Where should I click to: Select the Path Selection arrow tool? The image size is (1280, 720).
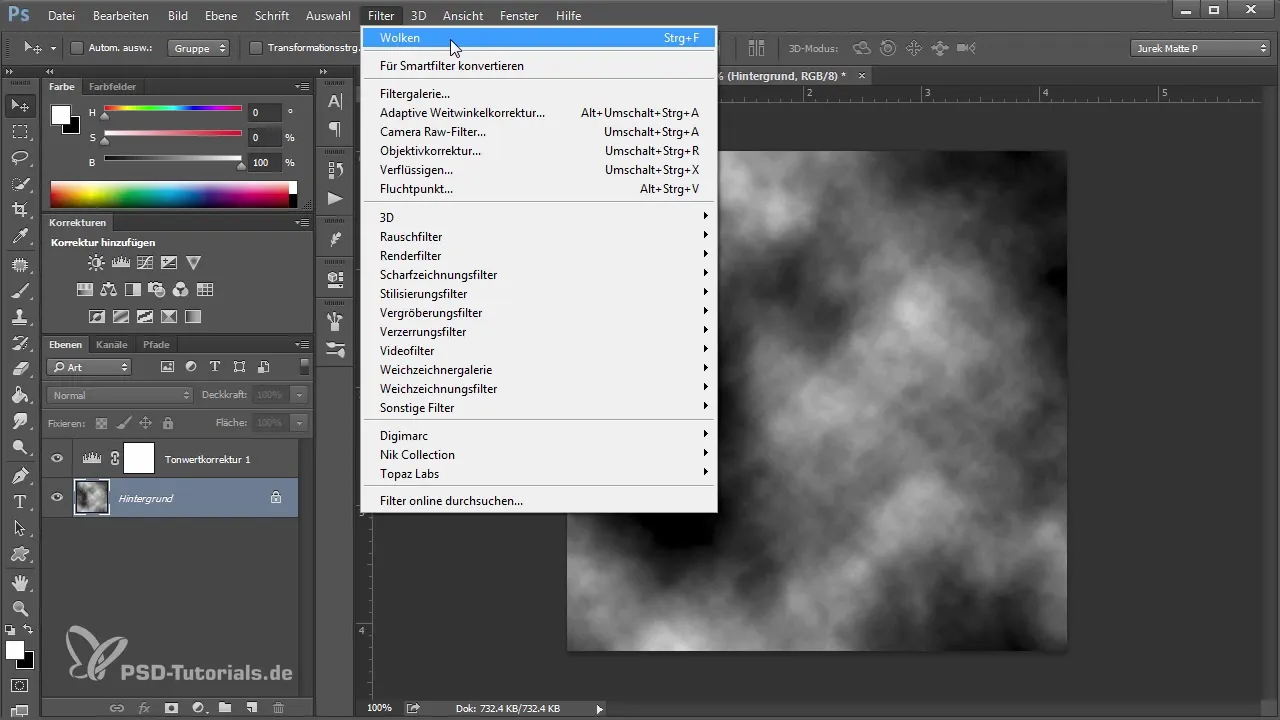pos(20,527)
